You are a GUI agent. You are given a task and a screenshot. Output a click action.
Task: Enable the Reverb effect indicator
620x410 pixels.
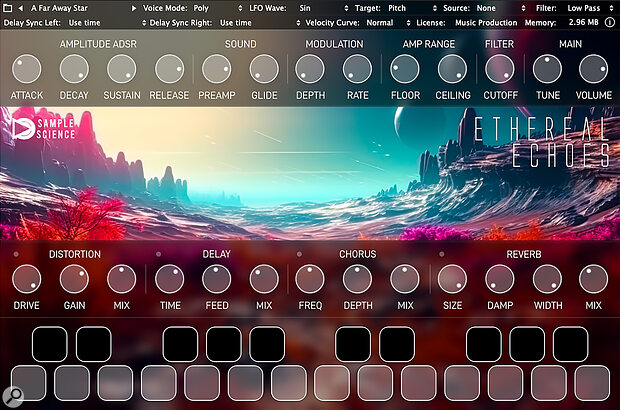pyautogui.click(x=442, y=254)
